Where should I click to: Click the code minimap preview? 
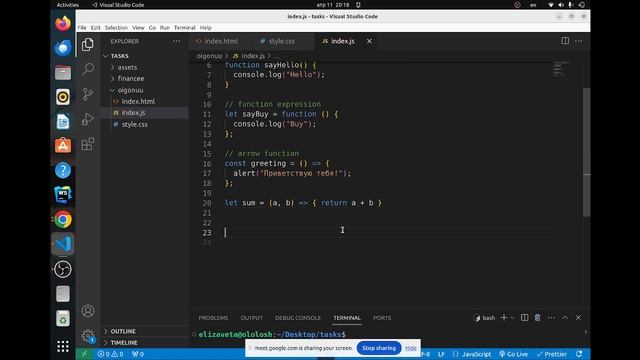pyautogui.click(x=561, y=69)
